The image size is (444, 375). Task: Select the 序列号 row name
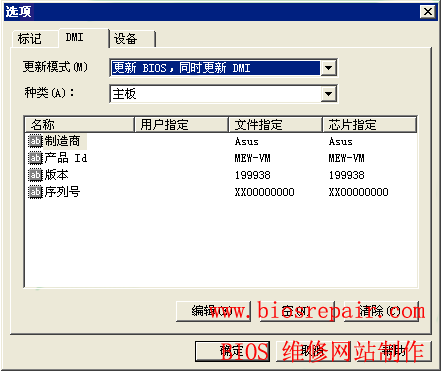point(62,192)
